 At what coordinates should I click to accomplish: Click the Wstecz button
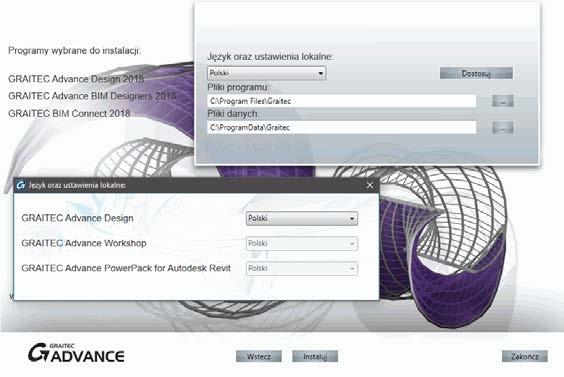click(x=259, y=356)
